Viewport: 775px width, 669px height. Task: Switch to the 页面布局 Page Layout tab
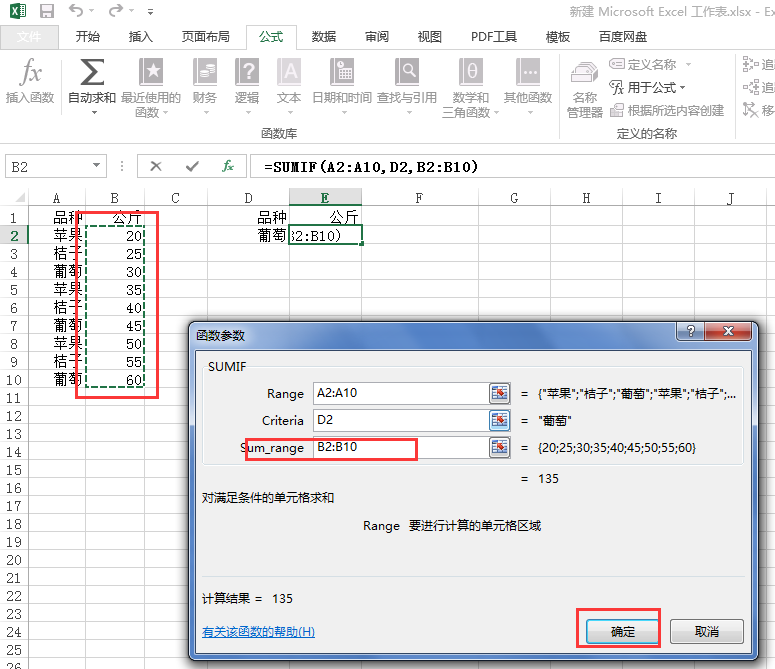tap(205, 37)
